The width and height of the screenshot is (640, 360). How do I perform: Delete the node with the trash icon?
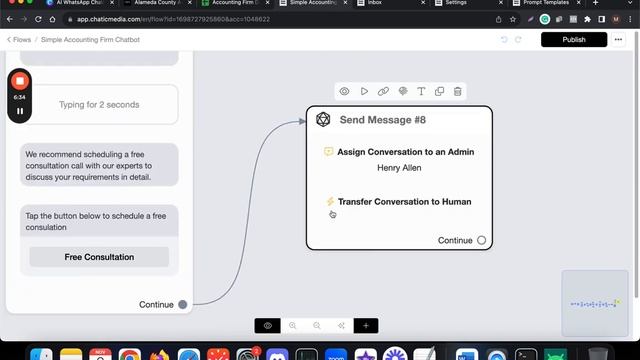coord(458,91)
